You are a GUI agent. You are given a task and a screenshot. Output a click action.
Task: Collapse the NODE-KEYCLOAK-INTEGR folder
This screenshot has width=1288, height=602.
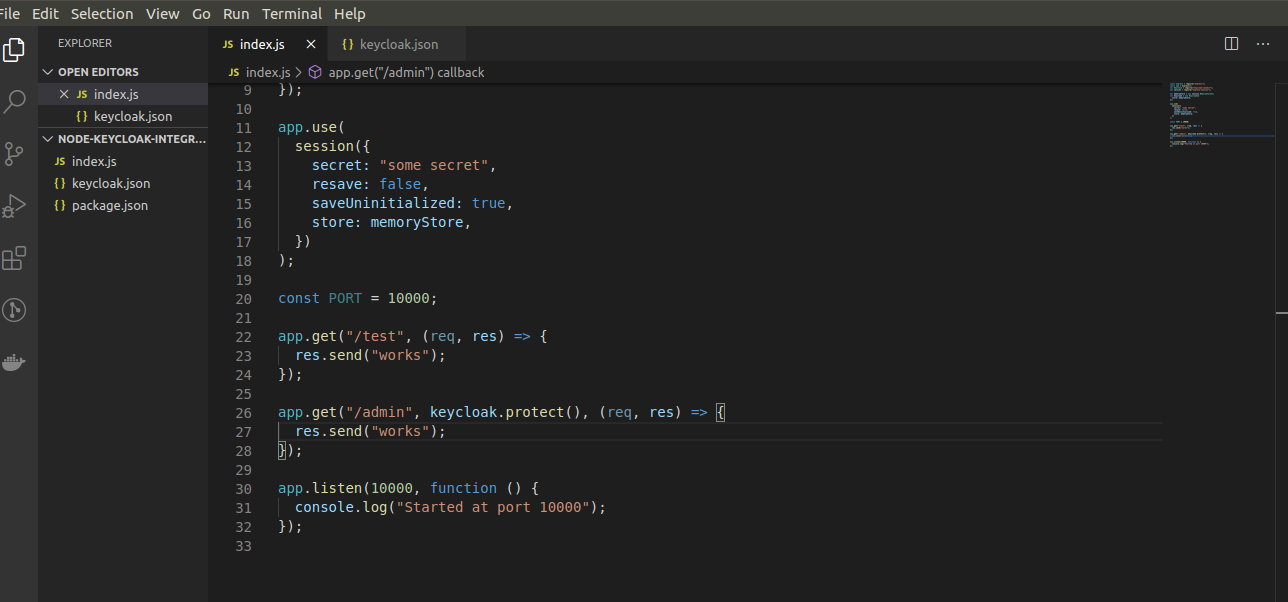click(47, 138)
